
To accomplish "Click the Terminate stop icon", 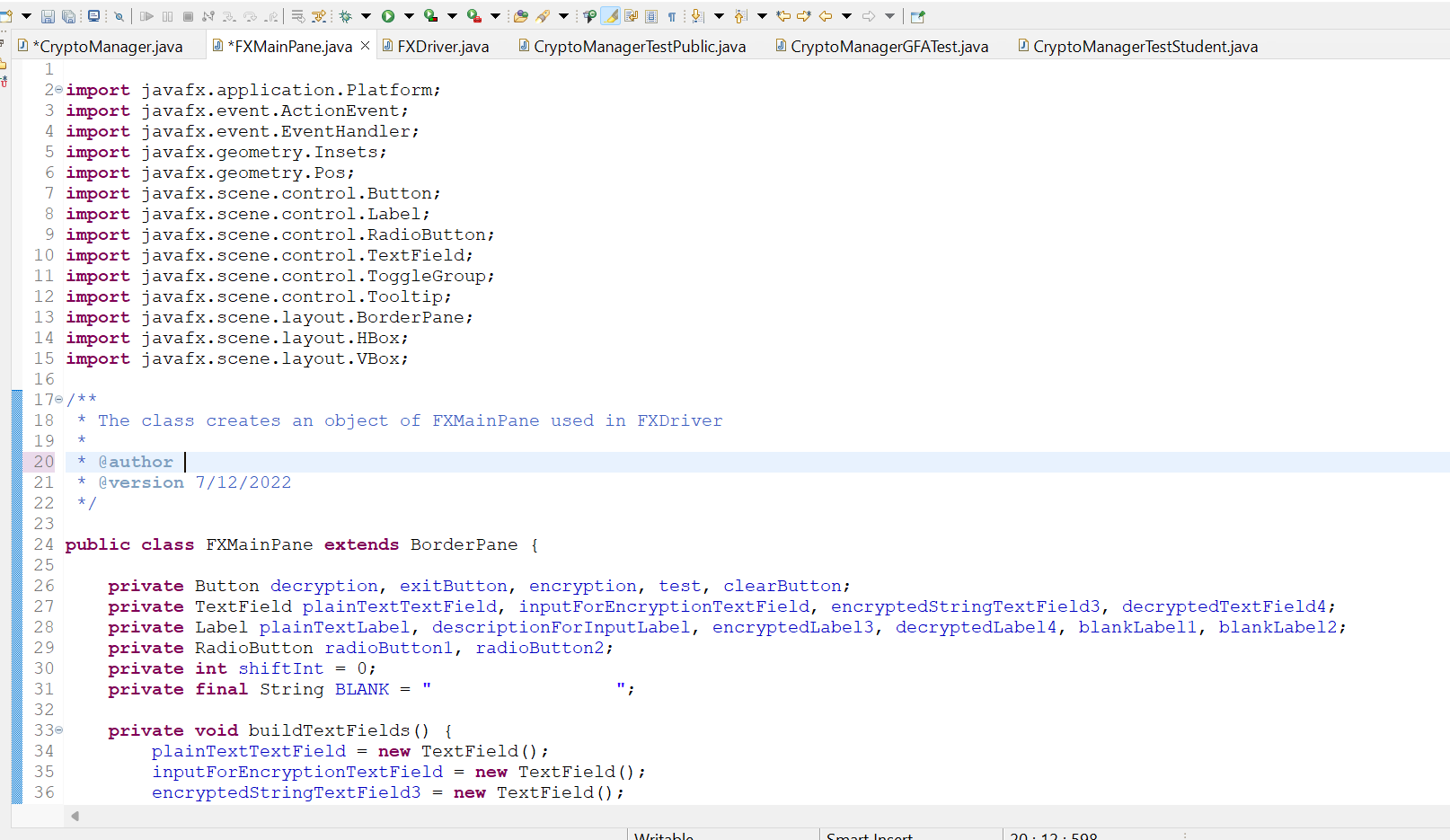I will [188, 16].
